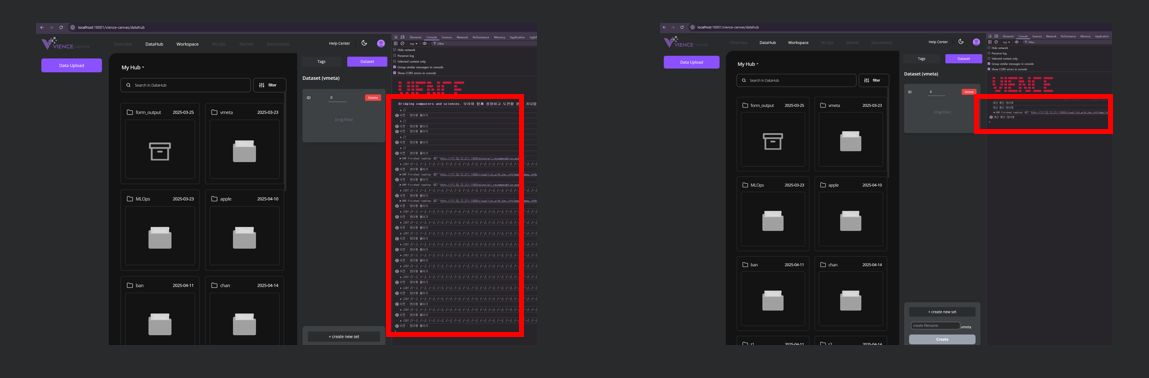
Task: Focus Search in DataHub field, right screenshot
Action: 797,81
